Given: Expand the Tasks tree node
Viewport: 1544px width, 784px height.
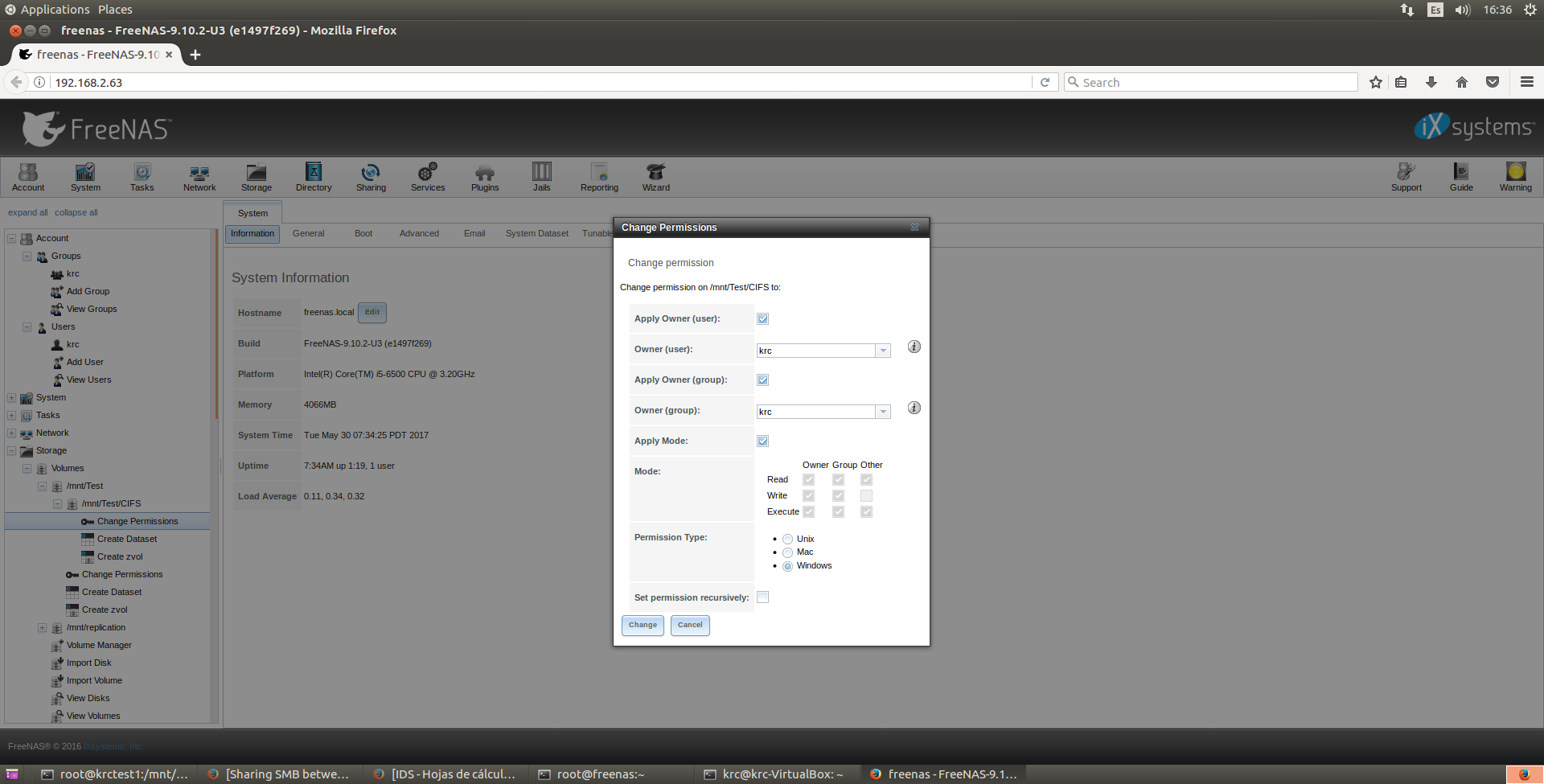Looking at the screenshot, I should click(11, 416).
